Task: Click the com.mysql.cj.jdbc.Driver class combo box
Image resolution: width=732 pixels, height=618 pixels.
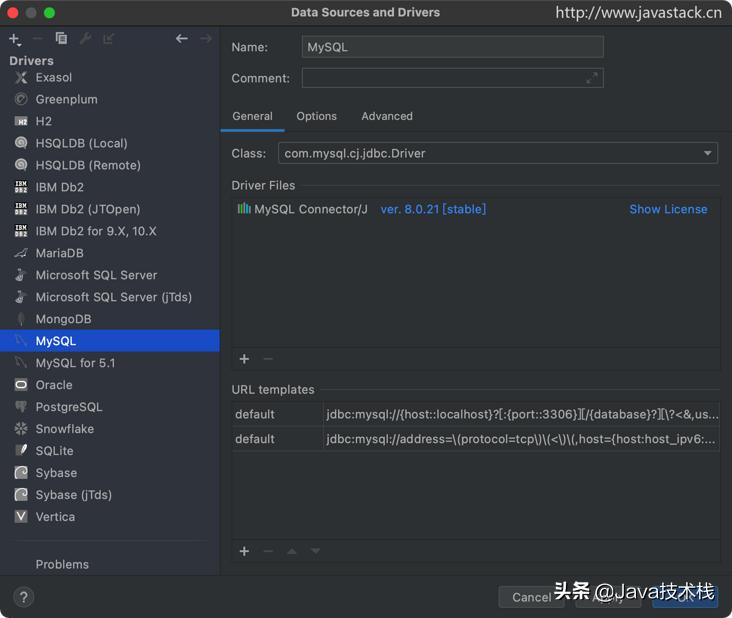Action: pos(498,153)
